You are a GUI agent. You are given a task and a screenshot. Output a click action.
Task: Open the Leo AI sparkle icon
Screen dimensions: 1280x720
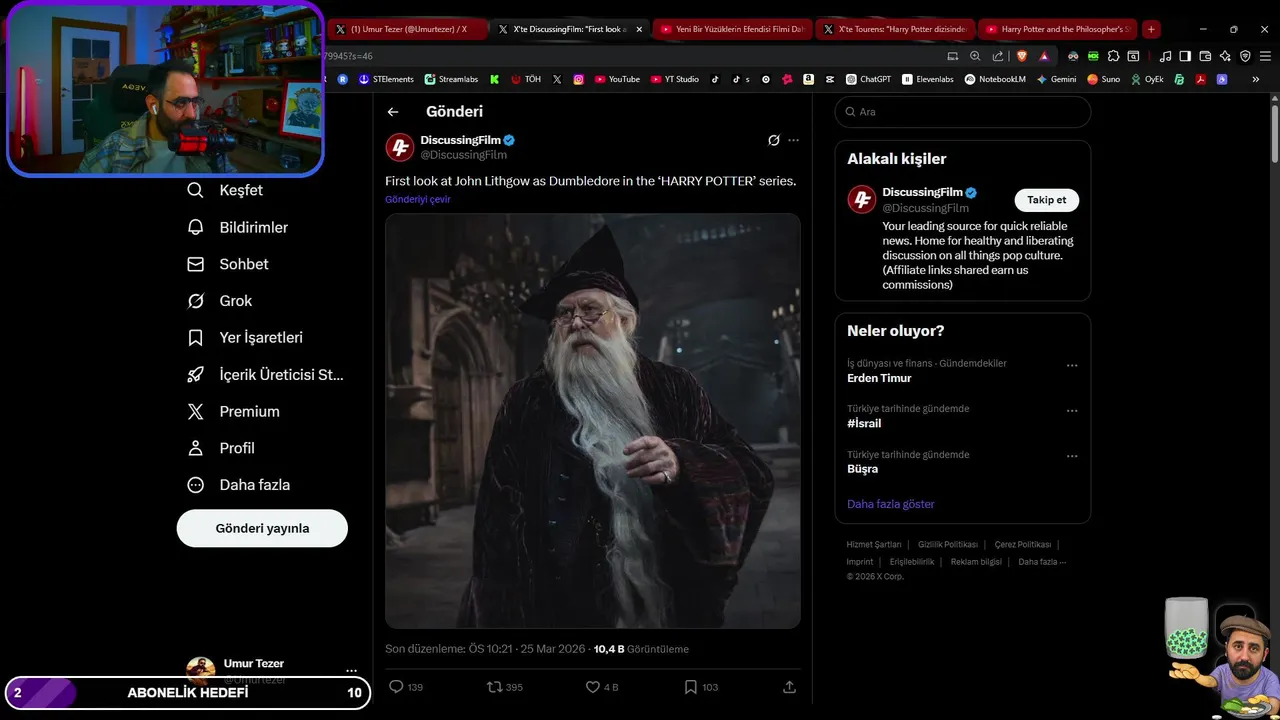tap(1225, 56)
